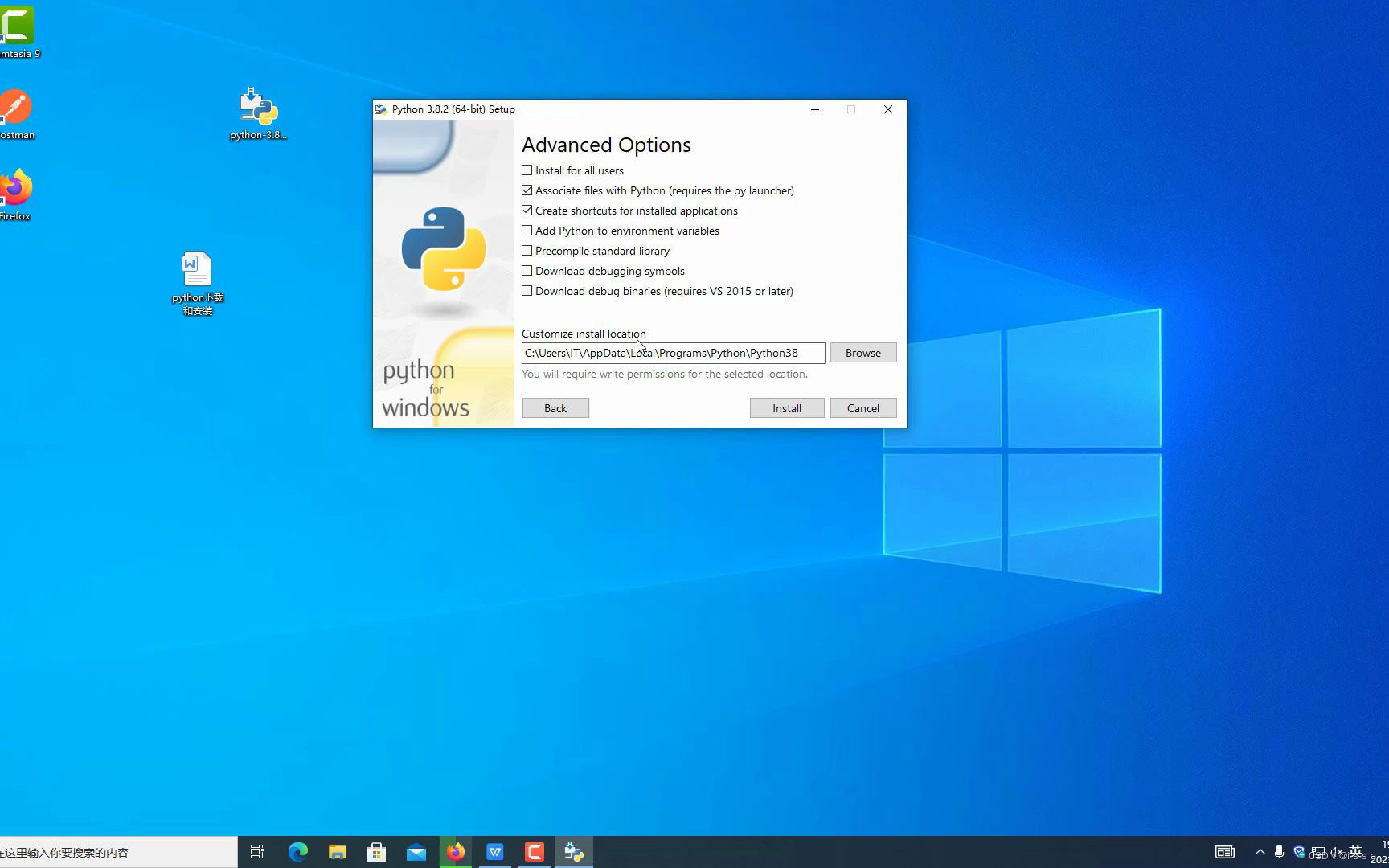This screenshot has width=1389, height=868.
Task: Switch to WPS Writer in the taskbar
Action: click(x=495, y=852)
